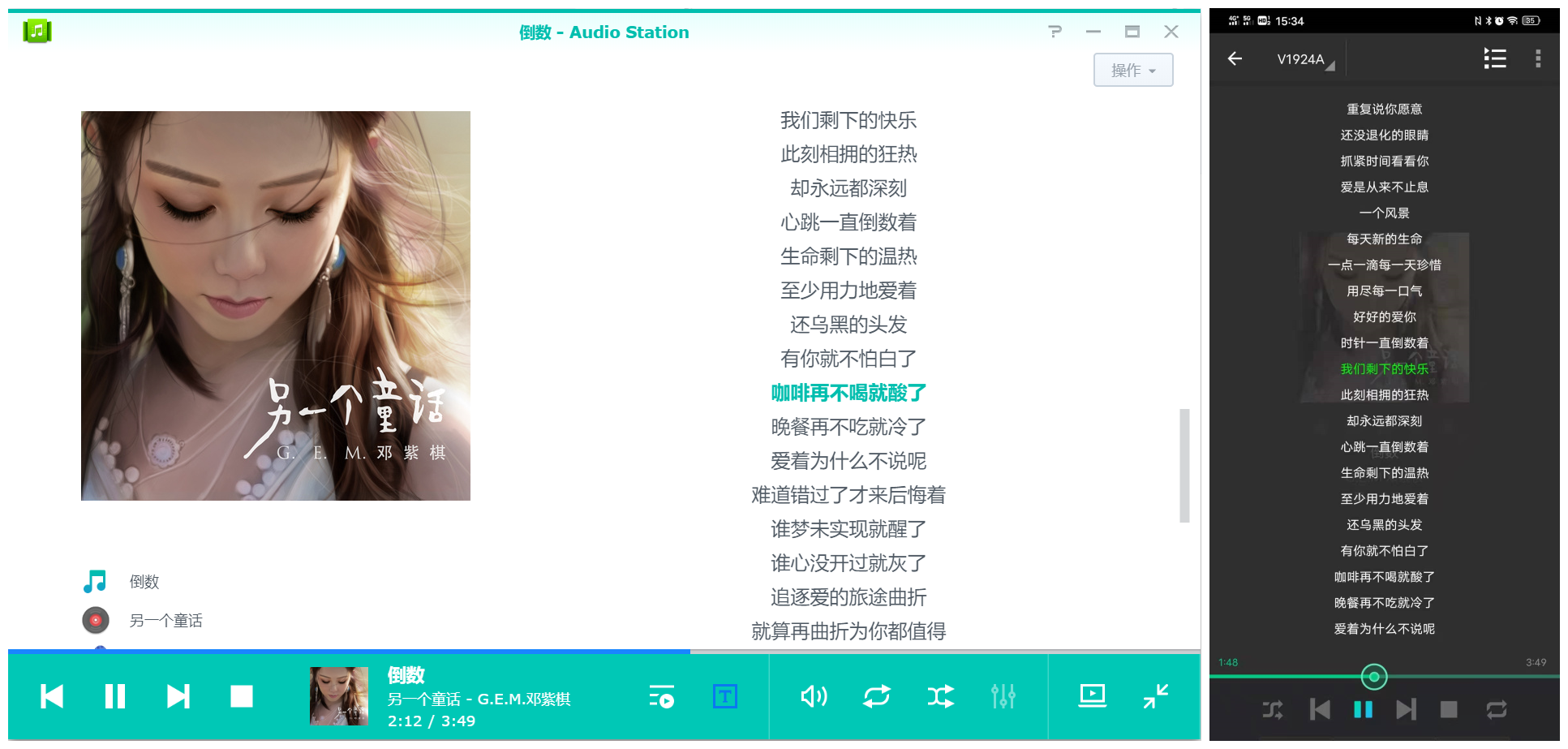Click the album disc icon beside 另一个童话
This screenshot has height=749, width=1568.
pyautogui.click(x=96, y=620)
